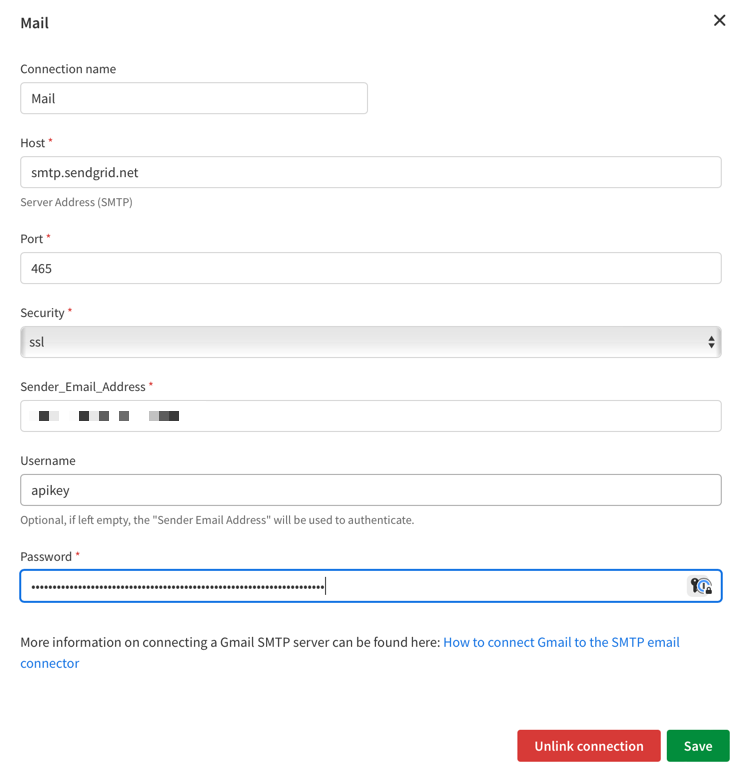Click the Security field label
739x776 pixels.
42,313
